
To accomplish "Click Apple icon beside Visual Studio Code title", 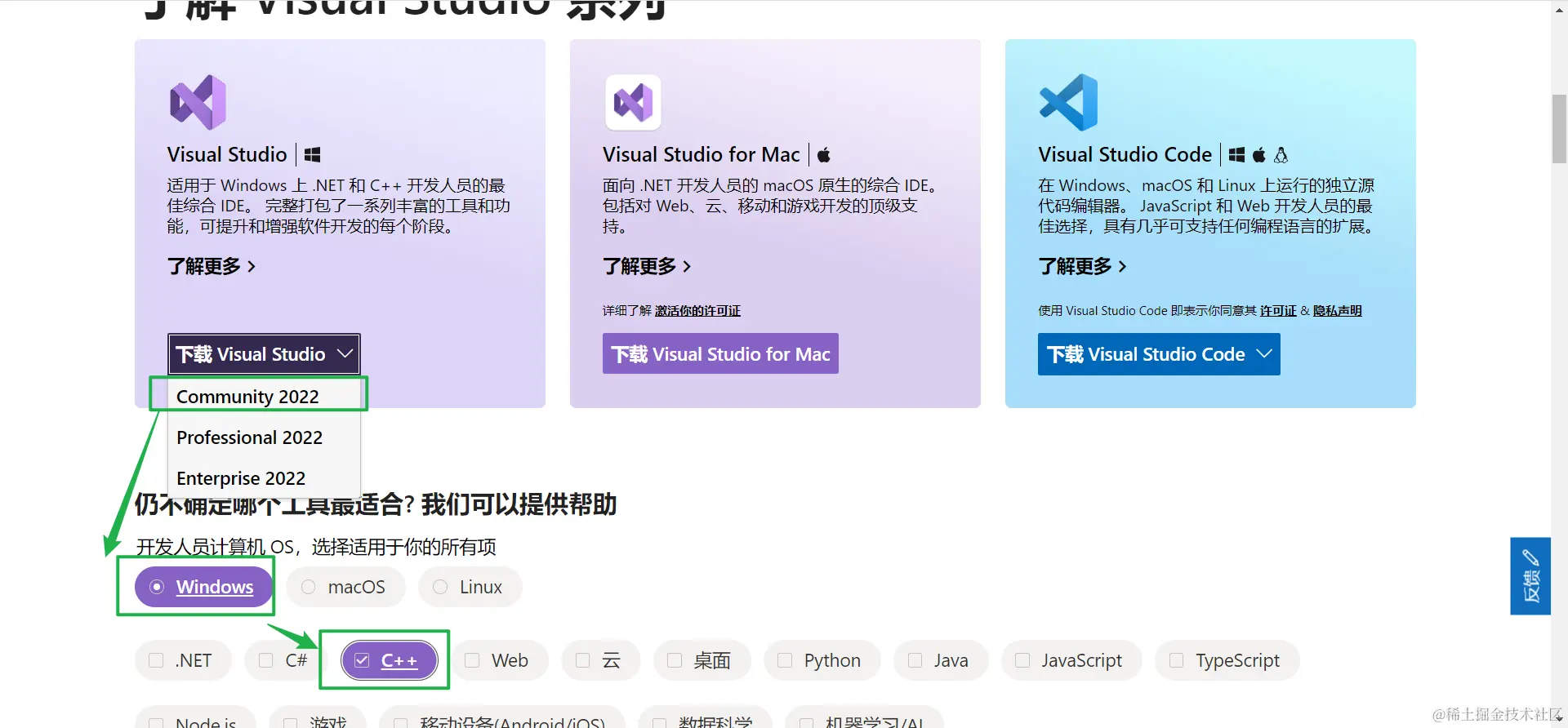I will (1259, 154).
